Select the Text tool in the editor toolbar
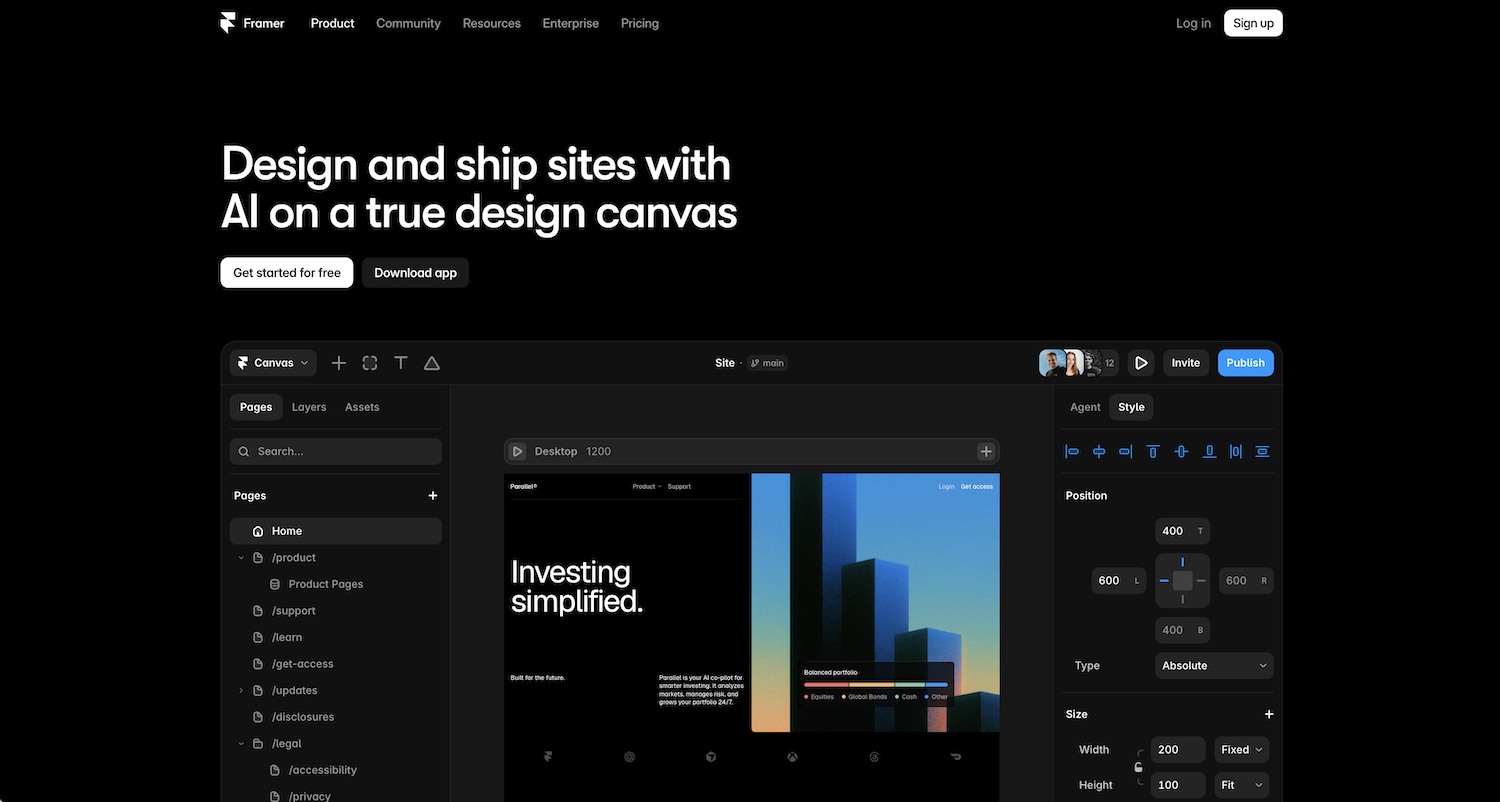1500x802 pixels. coord(401,363)
